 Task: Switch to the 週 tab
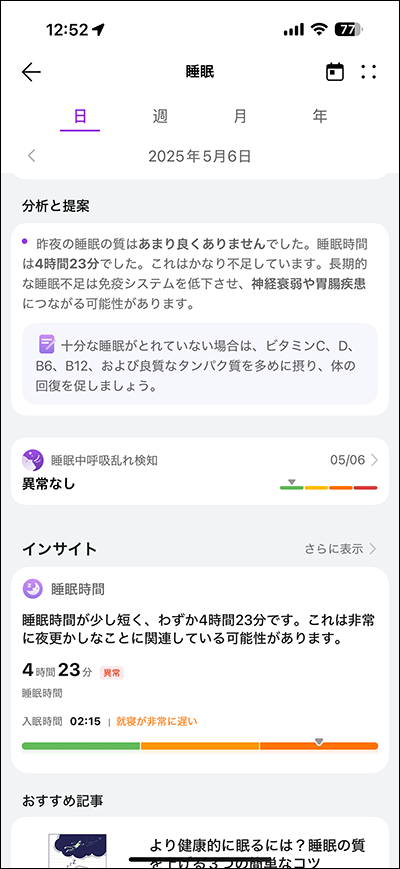[160, 116]
